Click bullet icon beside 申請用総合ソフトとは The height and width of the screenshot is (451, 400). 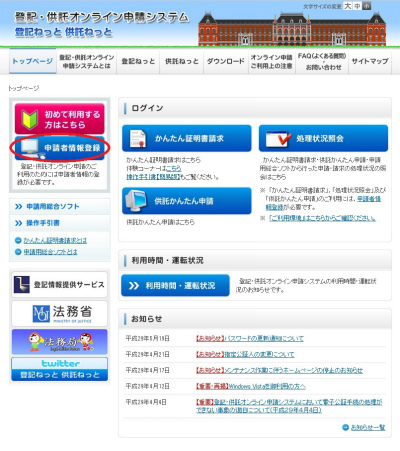pos(18,252)
